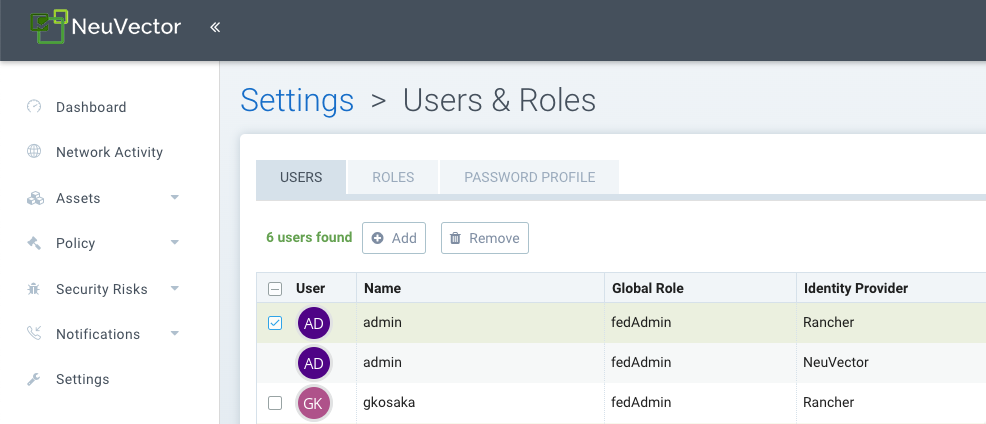Open Dashboard via gauge icon
Image resolution: width=986 pixels, height=424 pixels.
pyautogui.click(x=35, y=107)
